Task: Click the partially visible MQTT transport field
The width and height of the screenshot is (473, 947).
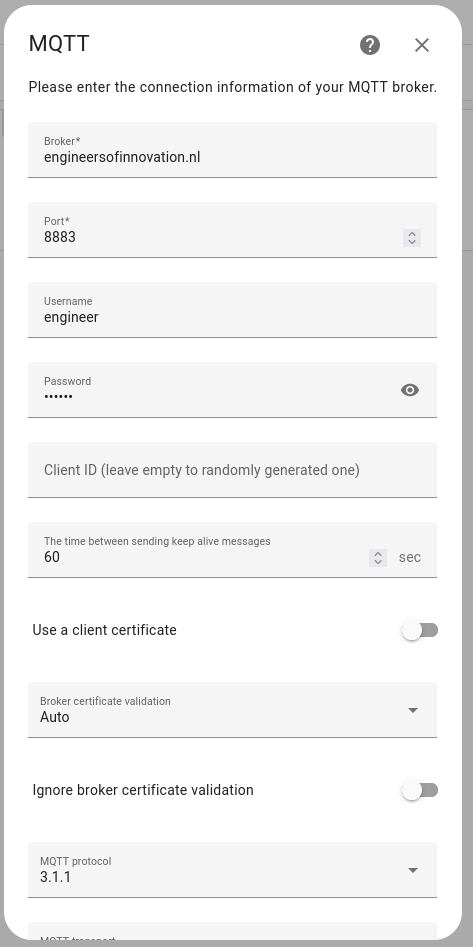Action: 233,932
